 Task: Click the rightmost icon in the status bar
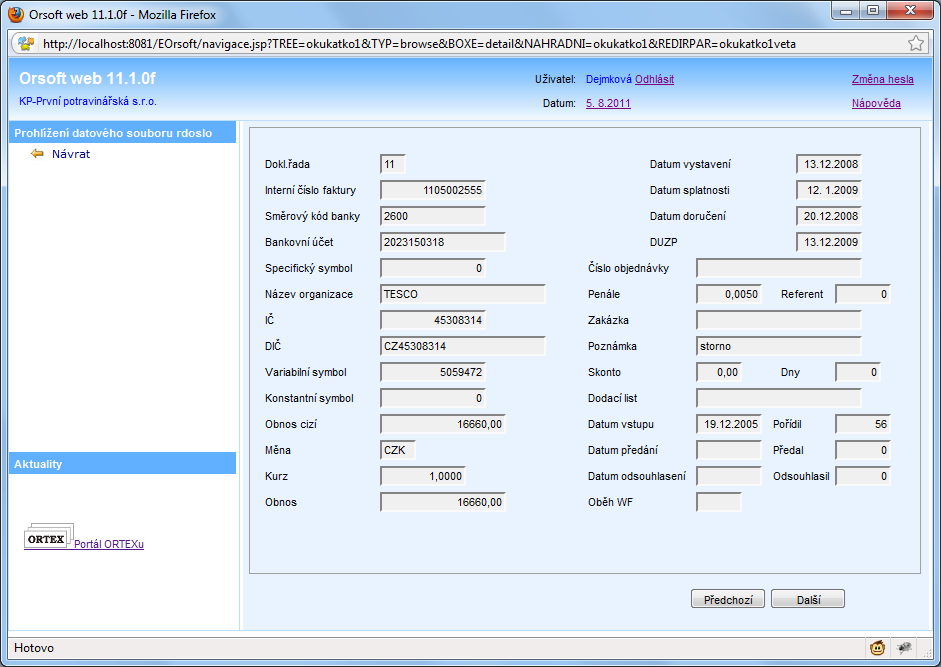[x=905, y=648]
